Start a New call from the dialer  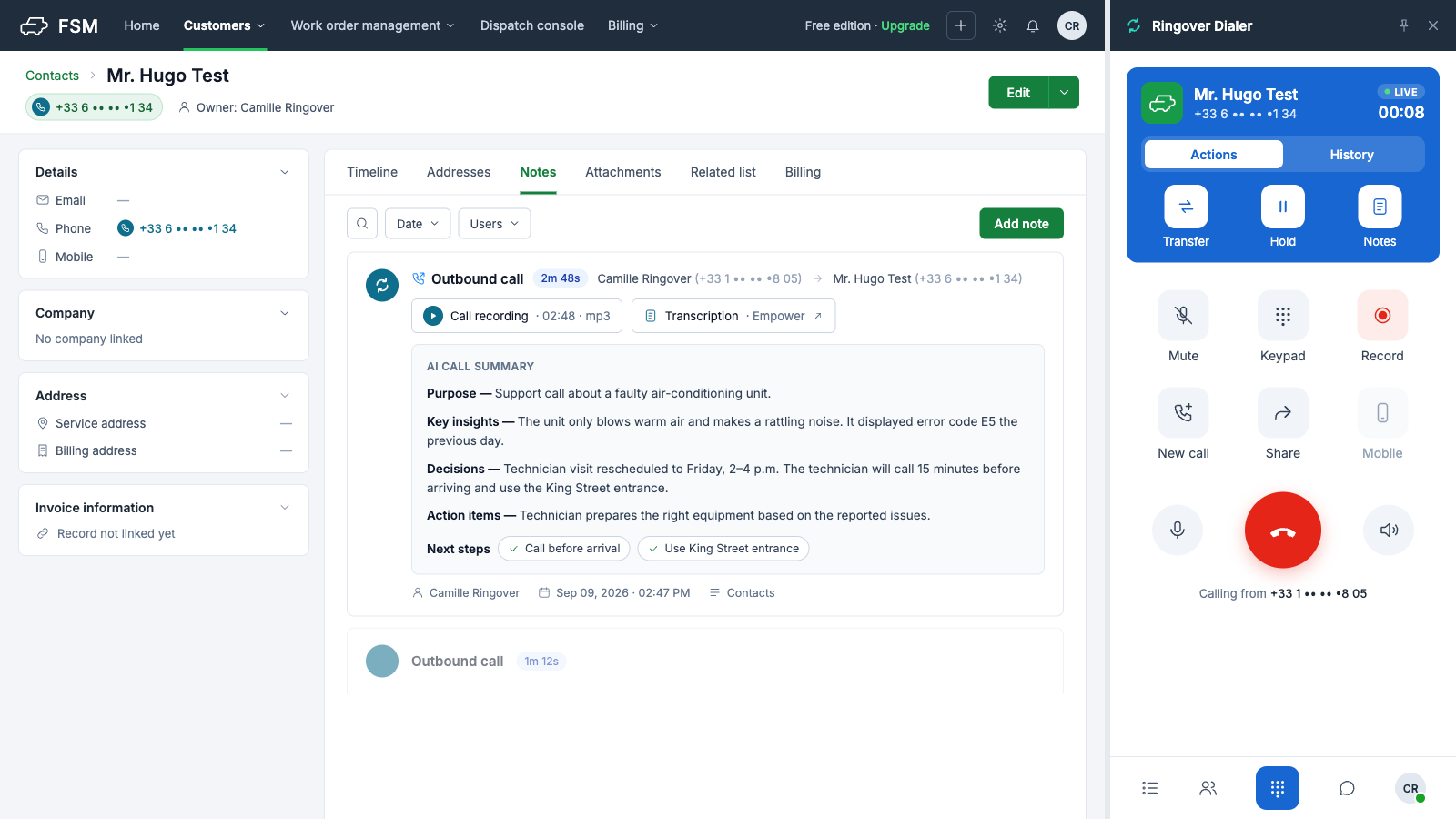coord(1183,413)
